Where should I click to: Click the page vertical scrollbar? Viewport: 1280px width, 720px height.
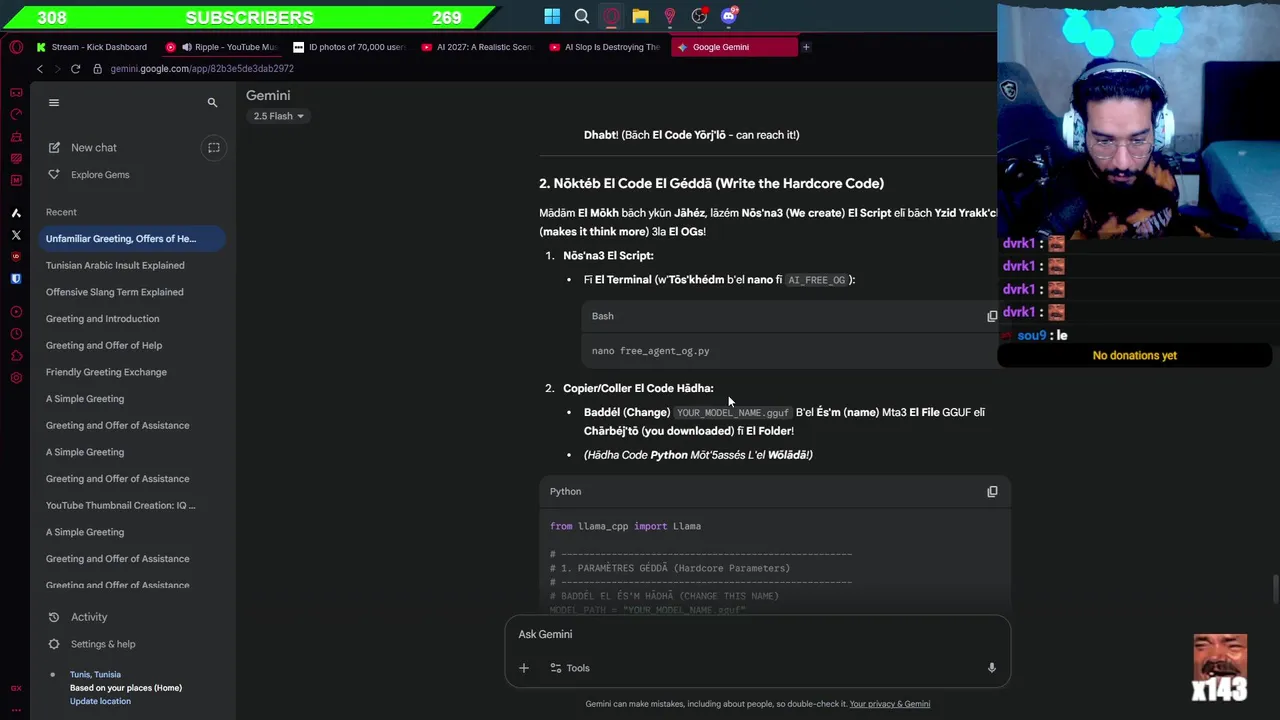(1274, 590)
